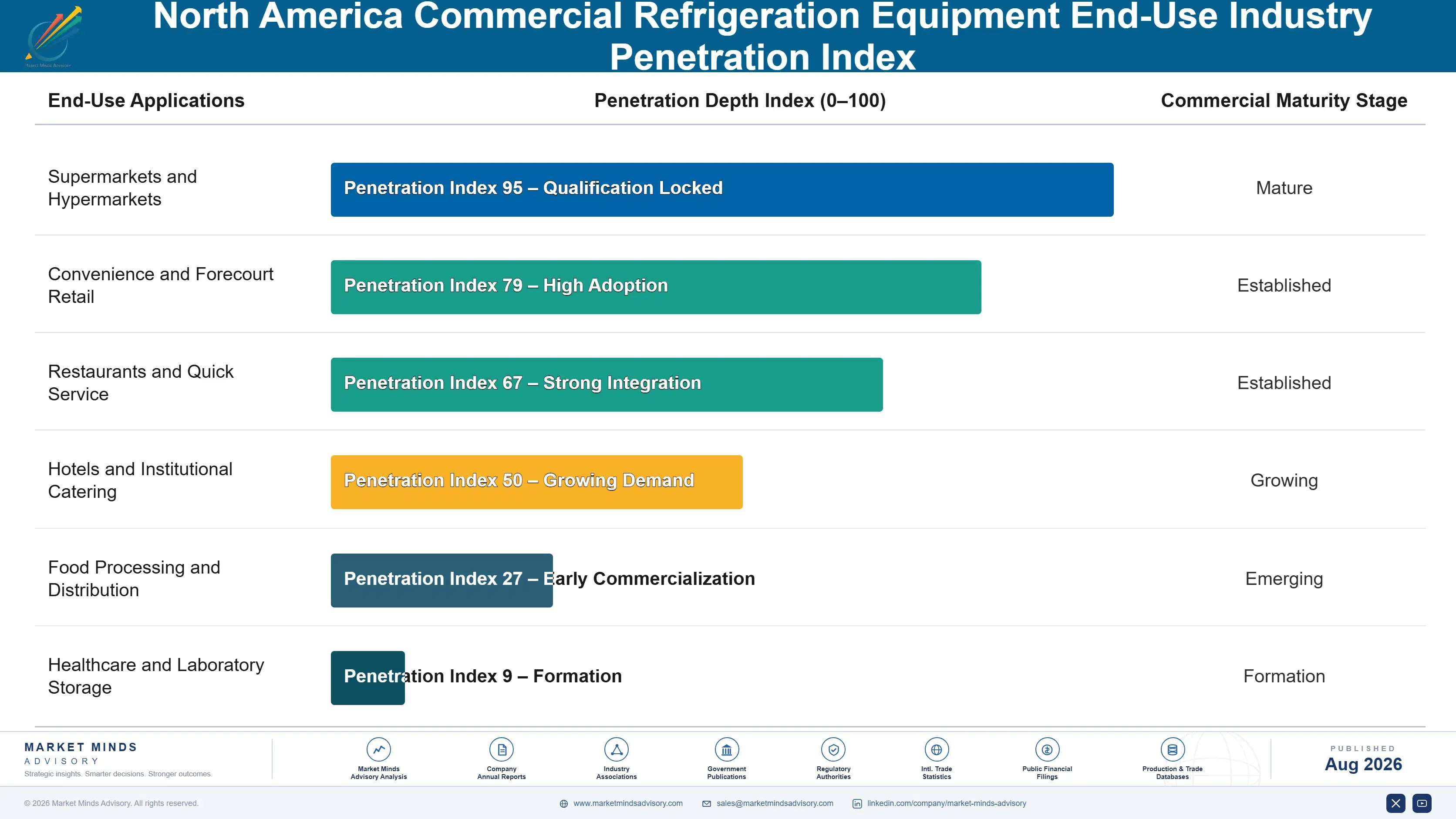The height and width of the screenshot is (819, 1456).
Task: Select Food Processing and Distribution label
Action: coord(134,579)
